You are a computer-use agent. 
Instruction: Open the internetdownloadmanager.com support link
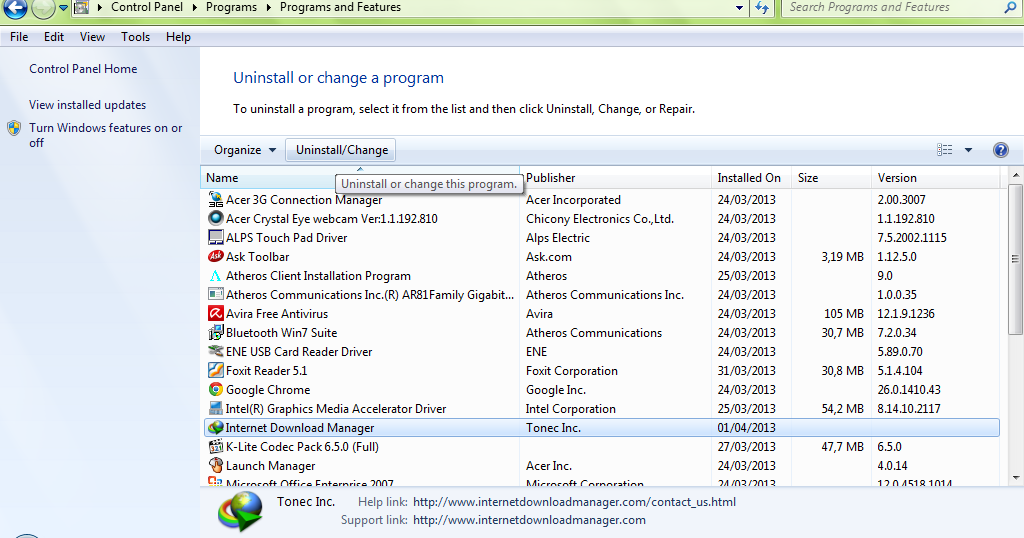(x=529, y=520)
